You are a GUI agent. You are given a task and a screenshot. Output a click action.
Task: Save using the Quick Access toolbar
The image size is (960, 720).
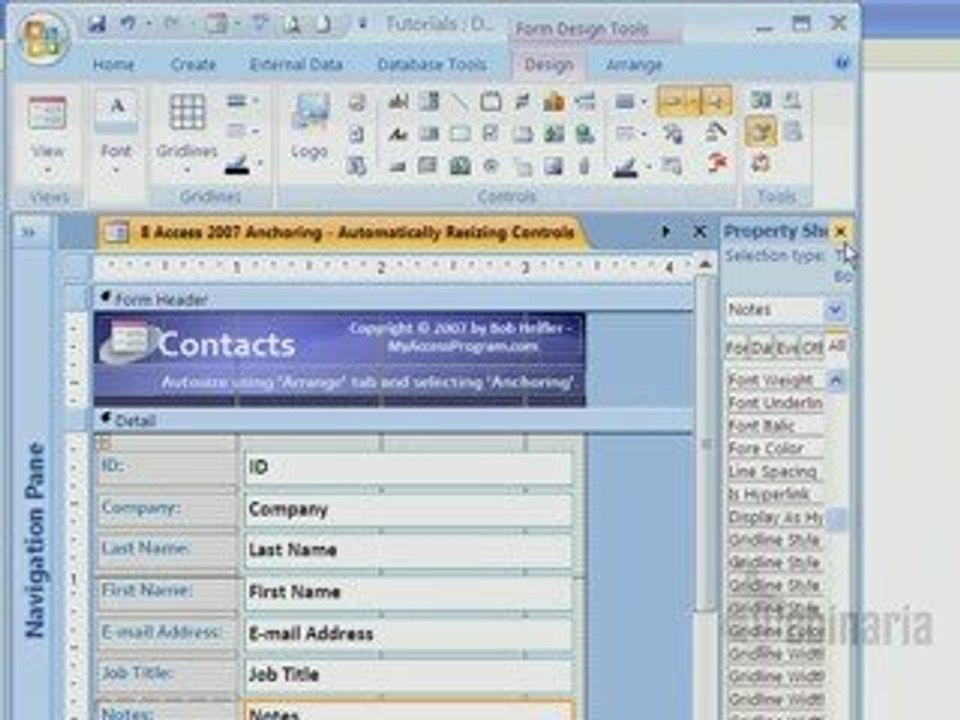tap(97, 24)
